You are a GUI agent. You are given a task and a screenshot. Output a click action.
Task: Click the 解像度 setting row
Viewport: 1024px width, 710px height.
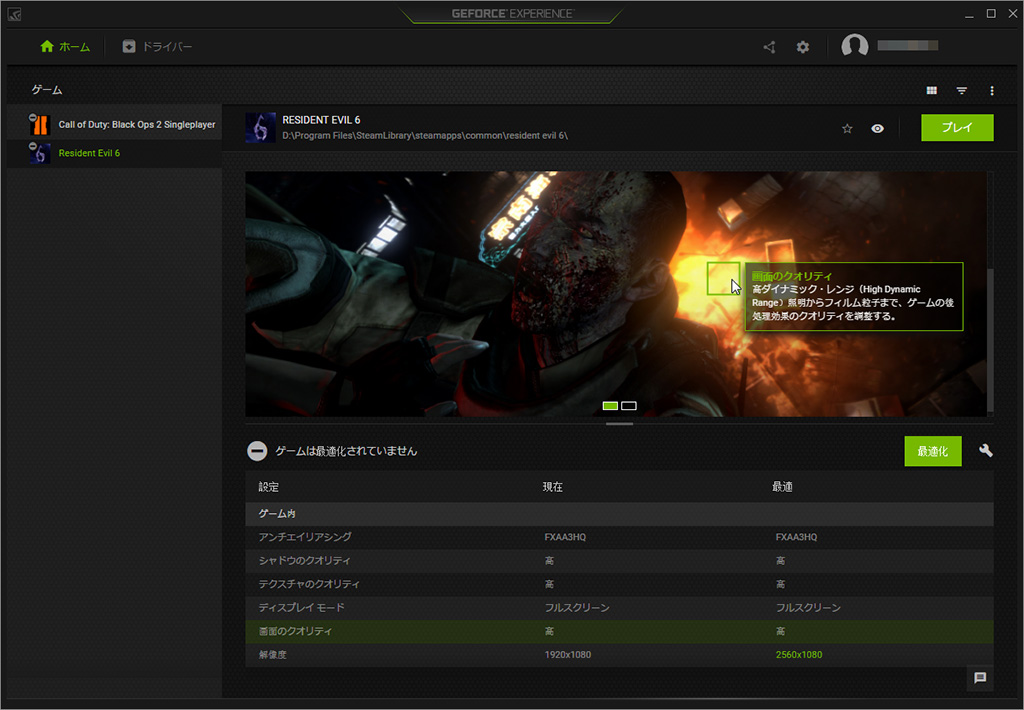(x=619, y=655)
